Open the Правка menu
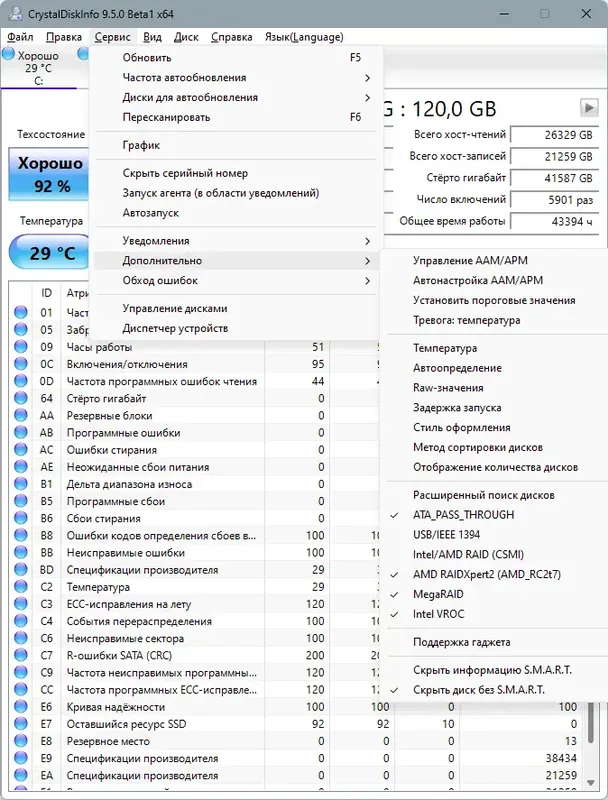The height and width of the screenshot is (800, 608). 64,37
